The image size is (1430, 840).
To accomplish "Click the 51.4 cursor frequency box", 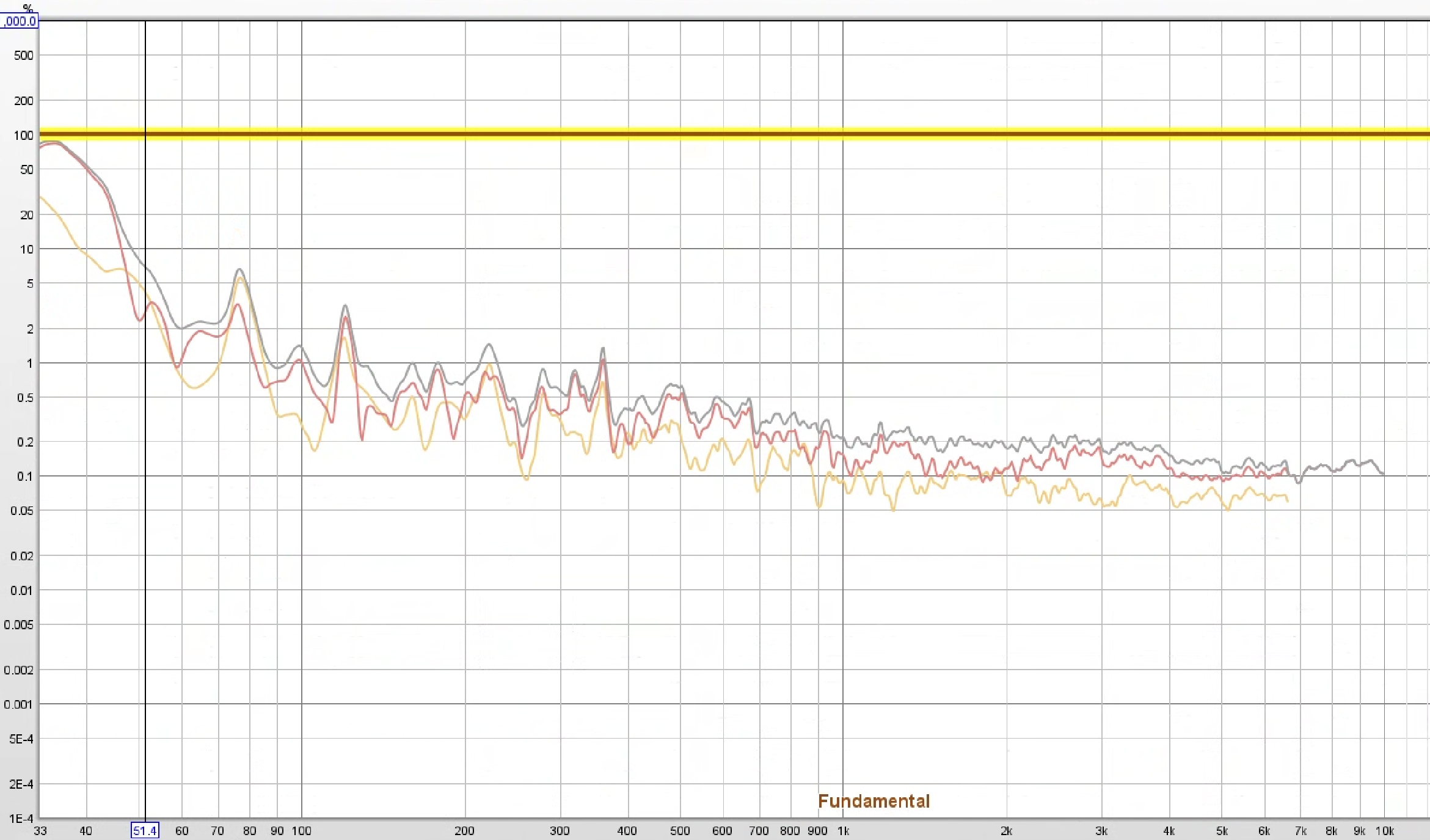I will [145, 831].
